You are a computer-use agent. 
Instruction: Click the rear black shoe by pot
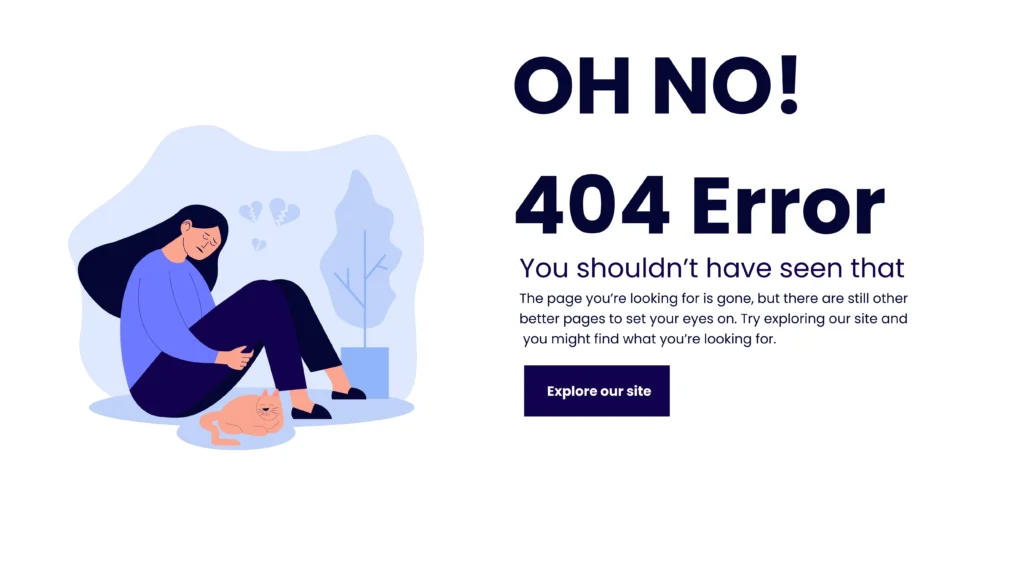[349, 393]
